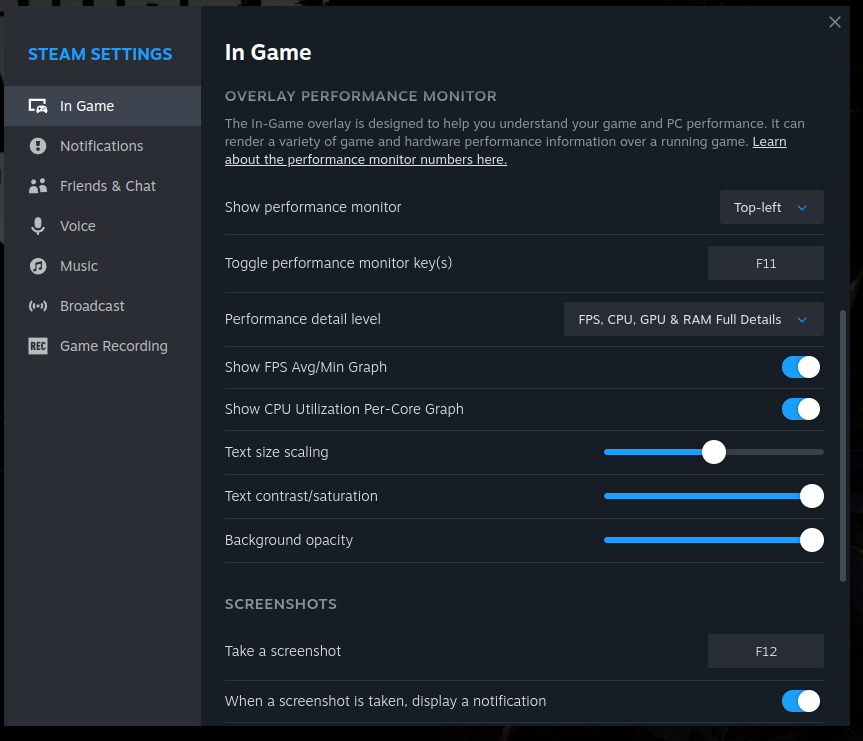The width and height of the screenshot is (863, 741).
Task: Switch to Game Recording settings
Action: coord(113,346)
